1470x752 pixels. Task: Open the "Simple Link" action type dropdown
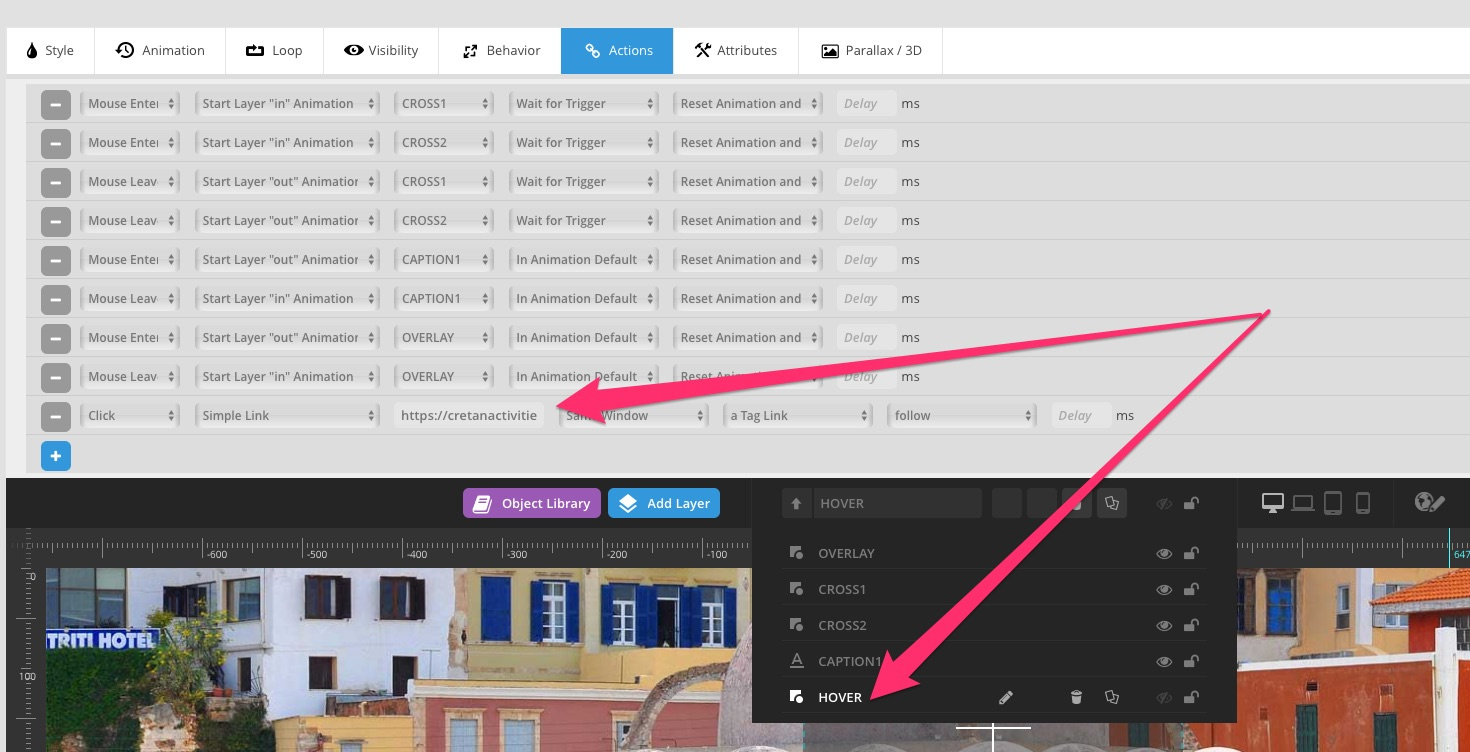[x=287, y=416]
